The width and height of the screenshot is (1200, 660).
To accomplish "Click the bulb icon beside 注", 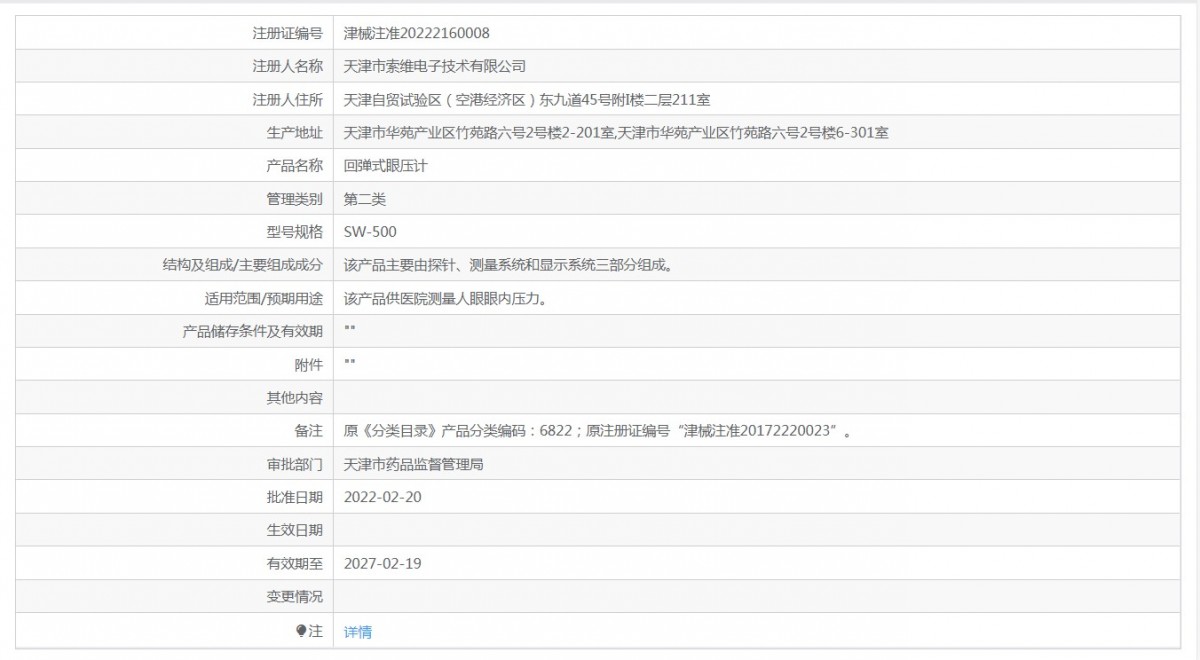I will point(301,631).
